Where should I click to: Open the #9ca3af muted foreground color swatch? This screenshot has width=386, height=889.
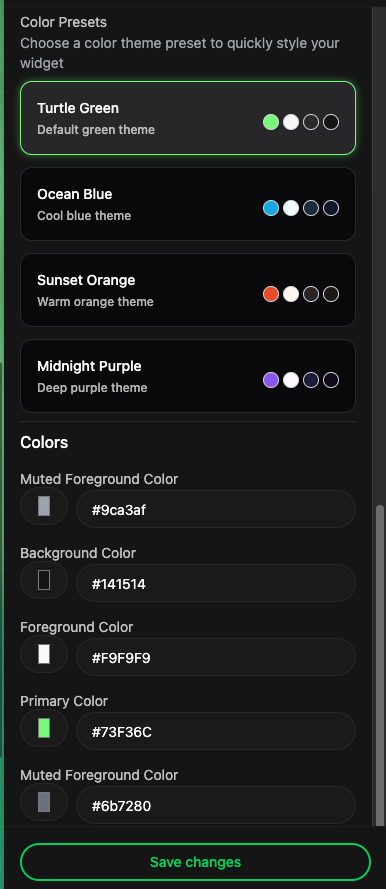coord(44,506)
